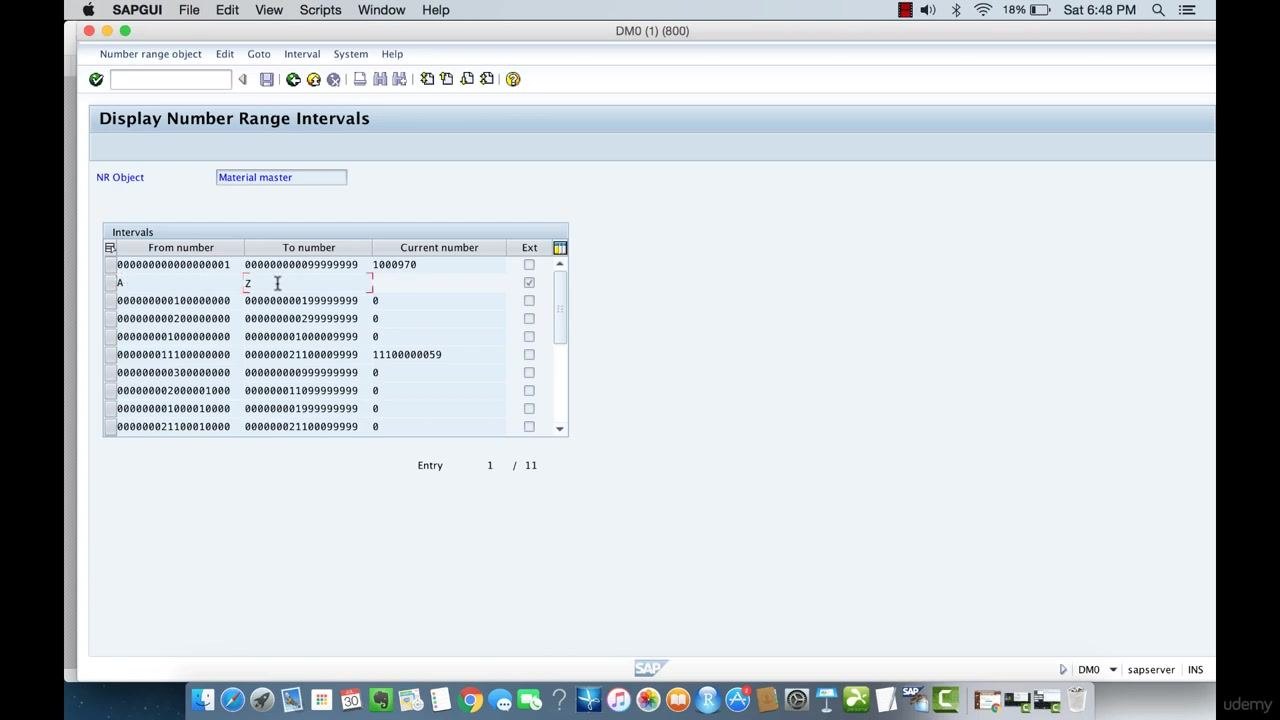The width and height of the screenshot is (1280, 720).
Task: Click the yellow Exit arrow icon
Action: pos(313,79)
